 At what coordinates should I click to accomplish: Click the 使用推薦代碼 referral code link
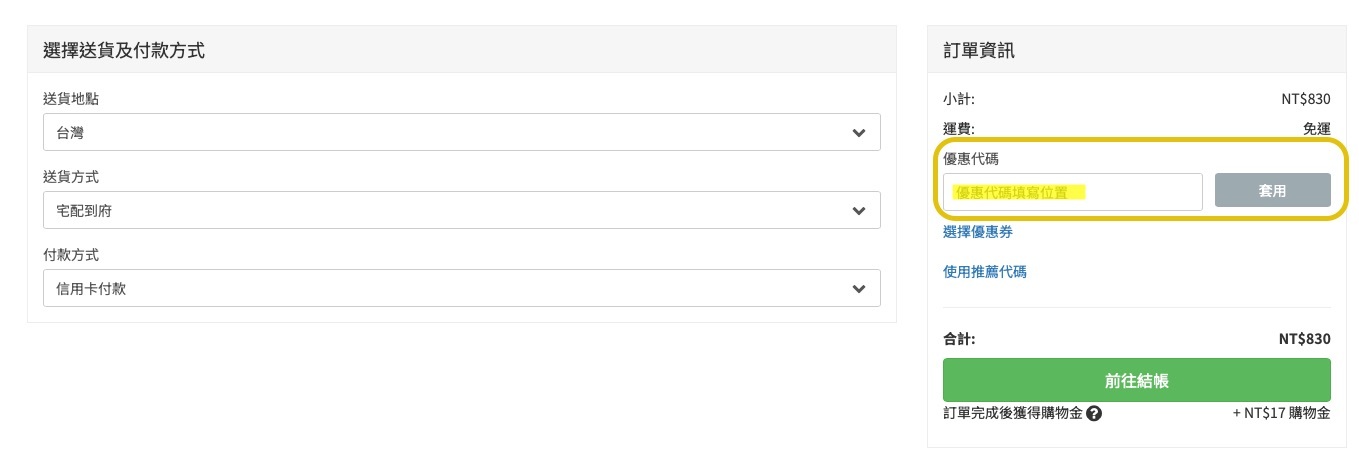985,271
